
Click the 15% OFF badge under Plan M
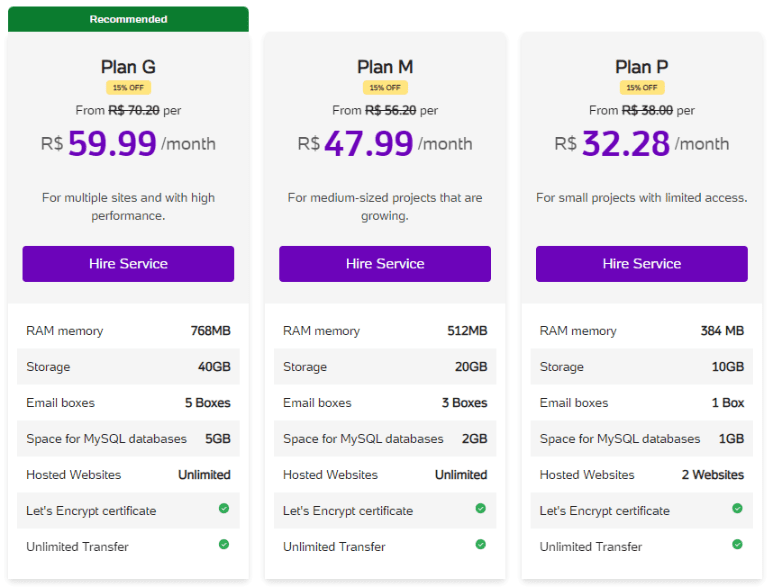tap(385, 88)
